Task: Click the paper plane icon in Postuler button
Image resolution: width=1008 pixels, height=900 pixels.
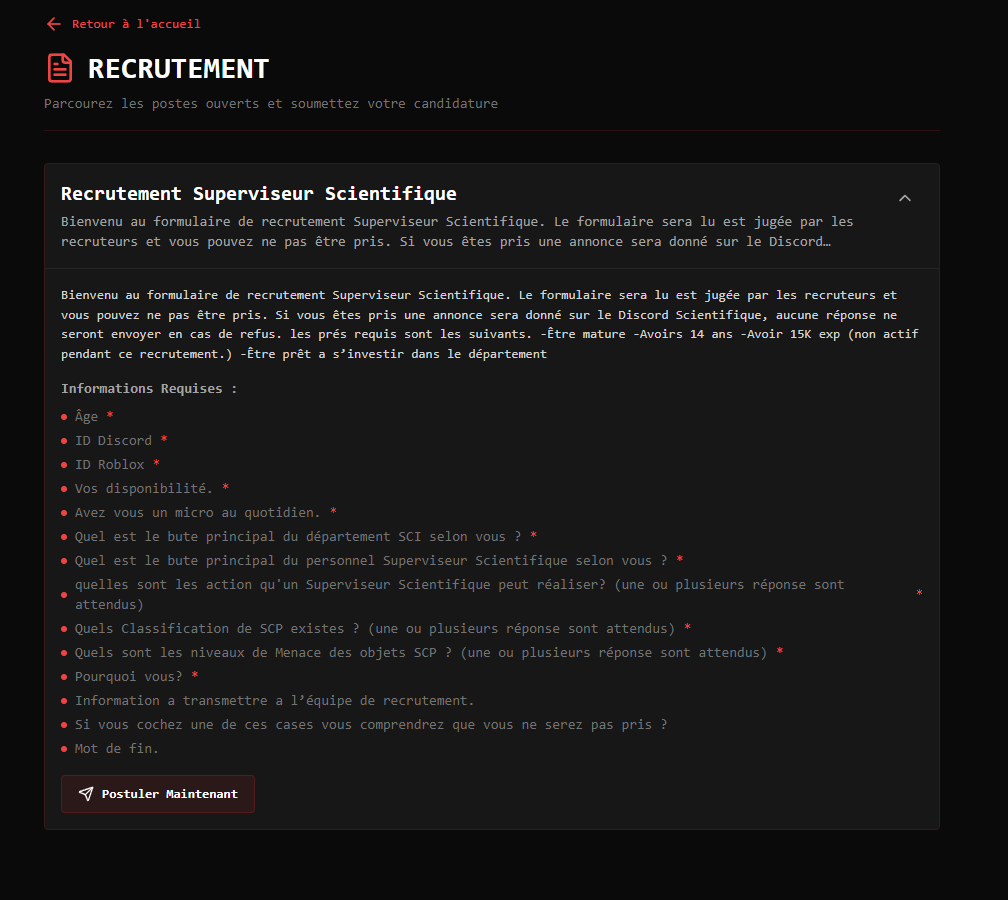Action: [x=86, y=794]
